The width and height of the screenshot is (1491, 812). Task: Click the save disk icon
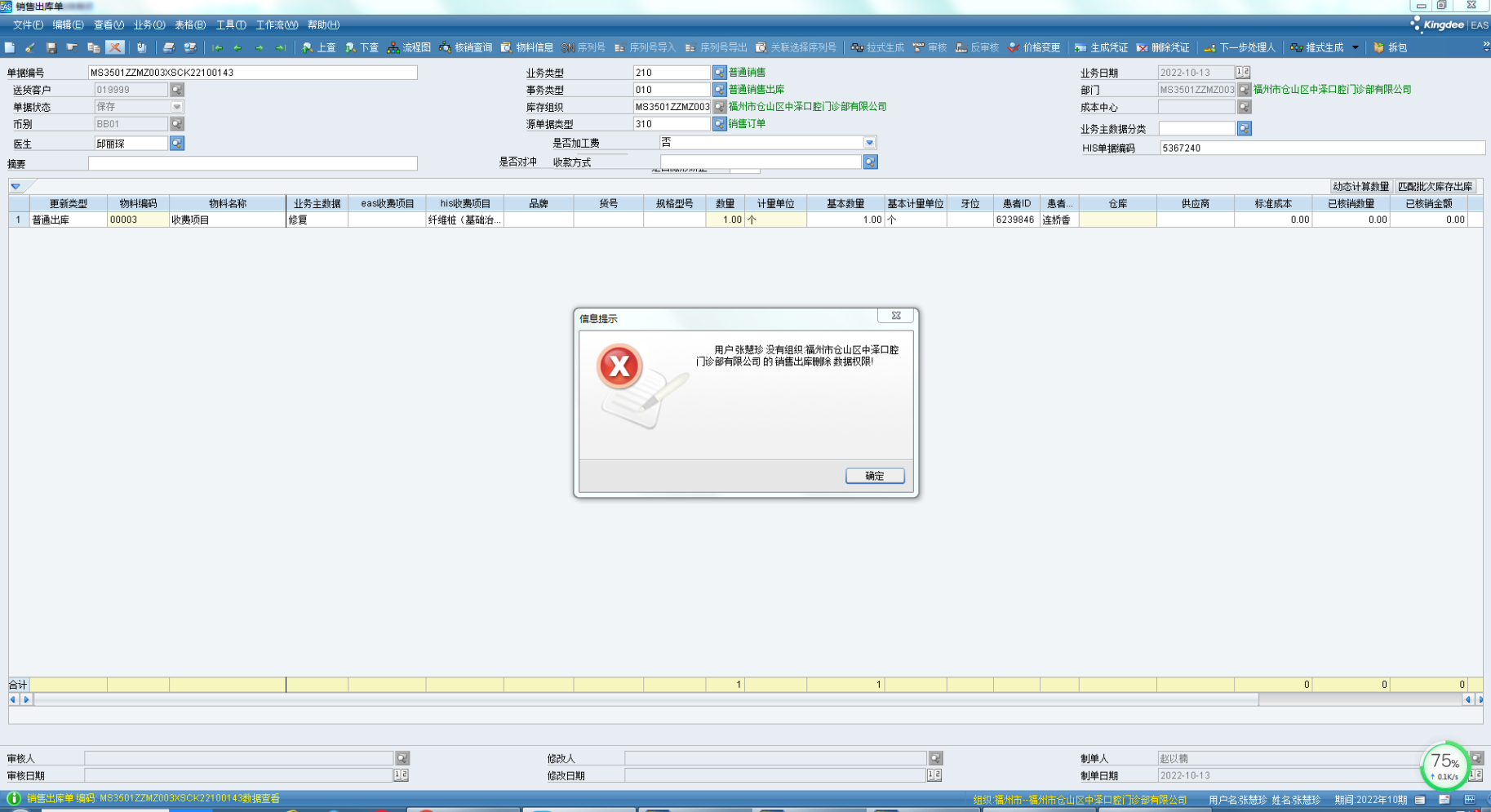51,48
